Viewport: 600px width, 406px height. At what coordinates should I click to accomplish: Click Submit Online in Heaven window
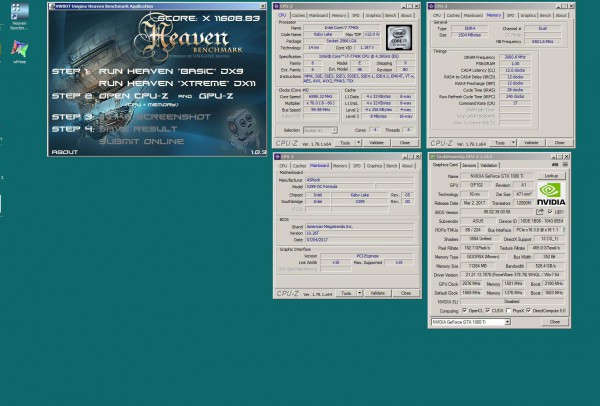coord(141,141)
